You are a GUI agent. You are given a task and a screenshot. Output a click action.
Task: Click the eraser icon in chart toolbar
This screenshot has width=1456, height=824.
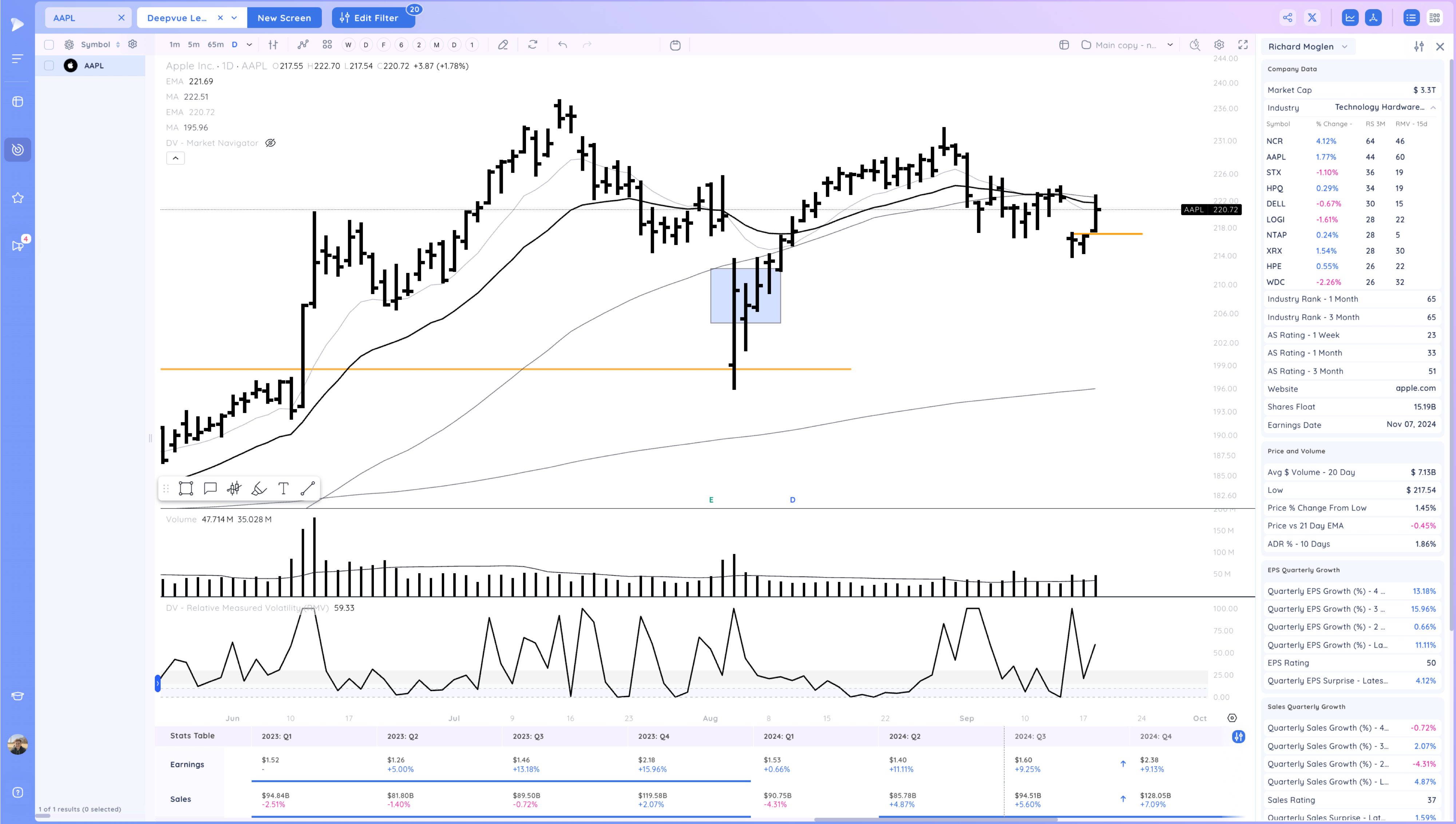coord(502,45)
